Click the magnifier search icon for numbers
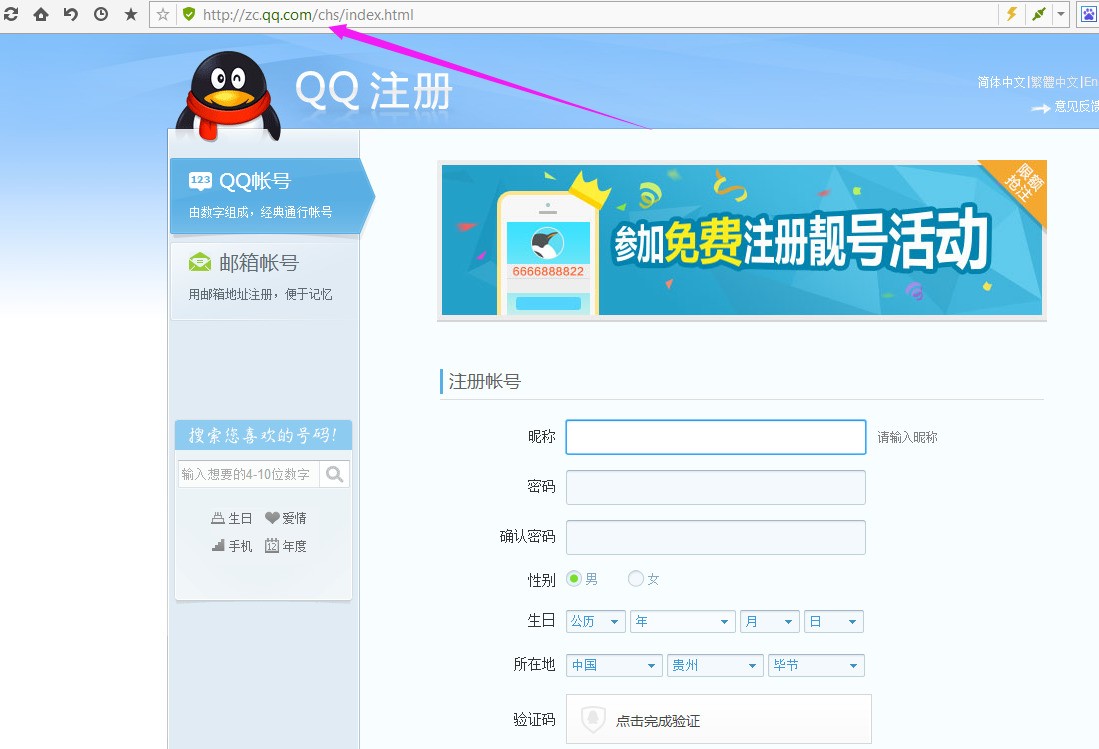Image resolution: width=1099 pixels, height=749 pixels. pos(335,474)
